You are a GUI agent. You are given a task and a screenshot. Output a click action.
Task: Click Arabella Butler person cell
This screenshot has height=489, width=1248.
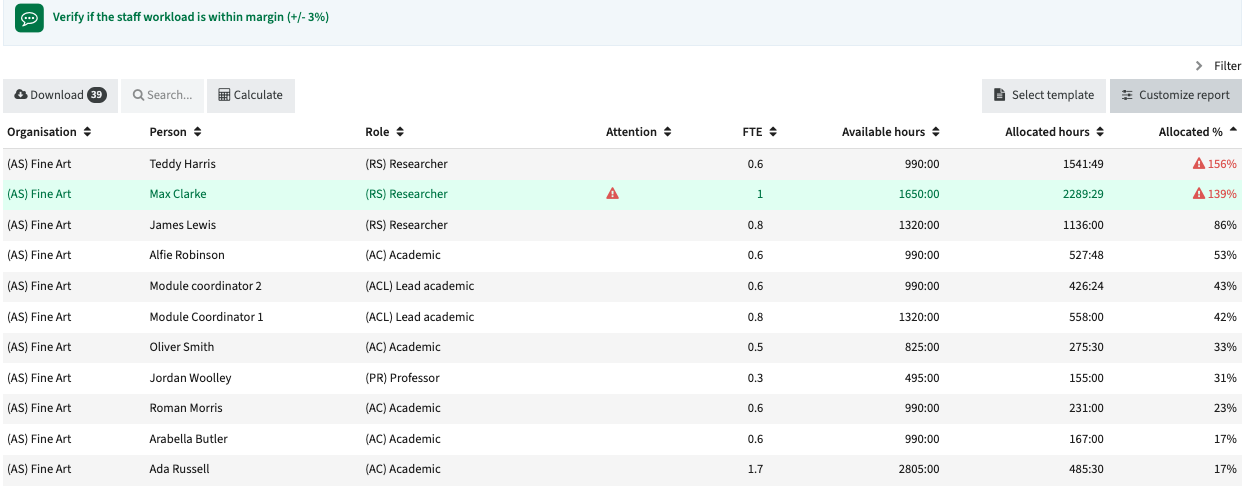point(188,439)
